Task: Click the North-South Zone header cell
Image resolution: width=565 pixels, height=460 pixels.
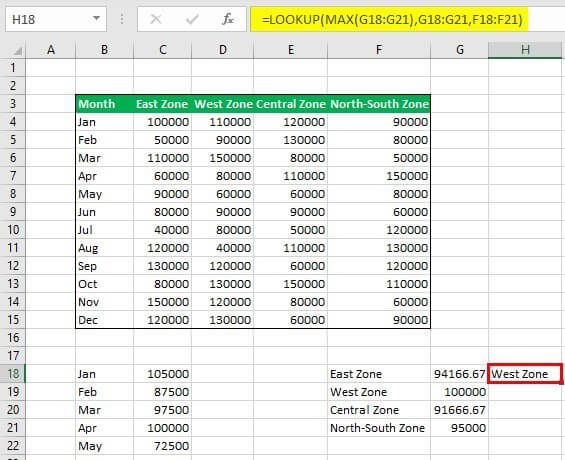Action: pyautogui.click(x=379, y=104)
